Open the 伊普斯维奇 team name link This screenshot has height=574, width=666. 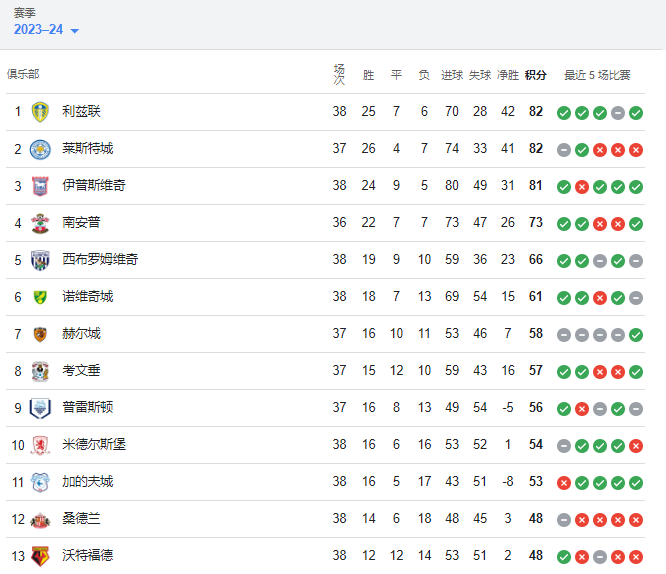click(94, 185)
